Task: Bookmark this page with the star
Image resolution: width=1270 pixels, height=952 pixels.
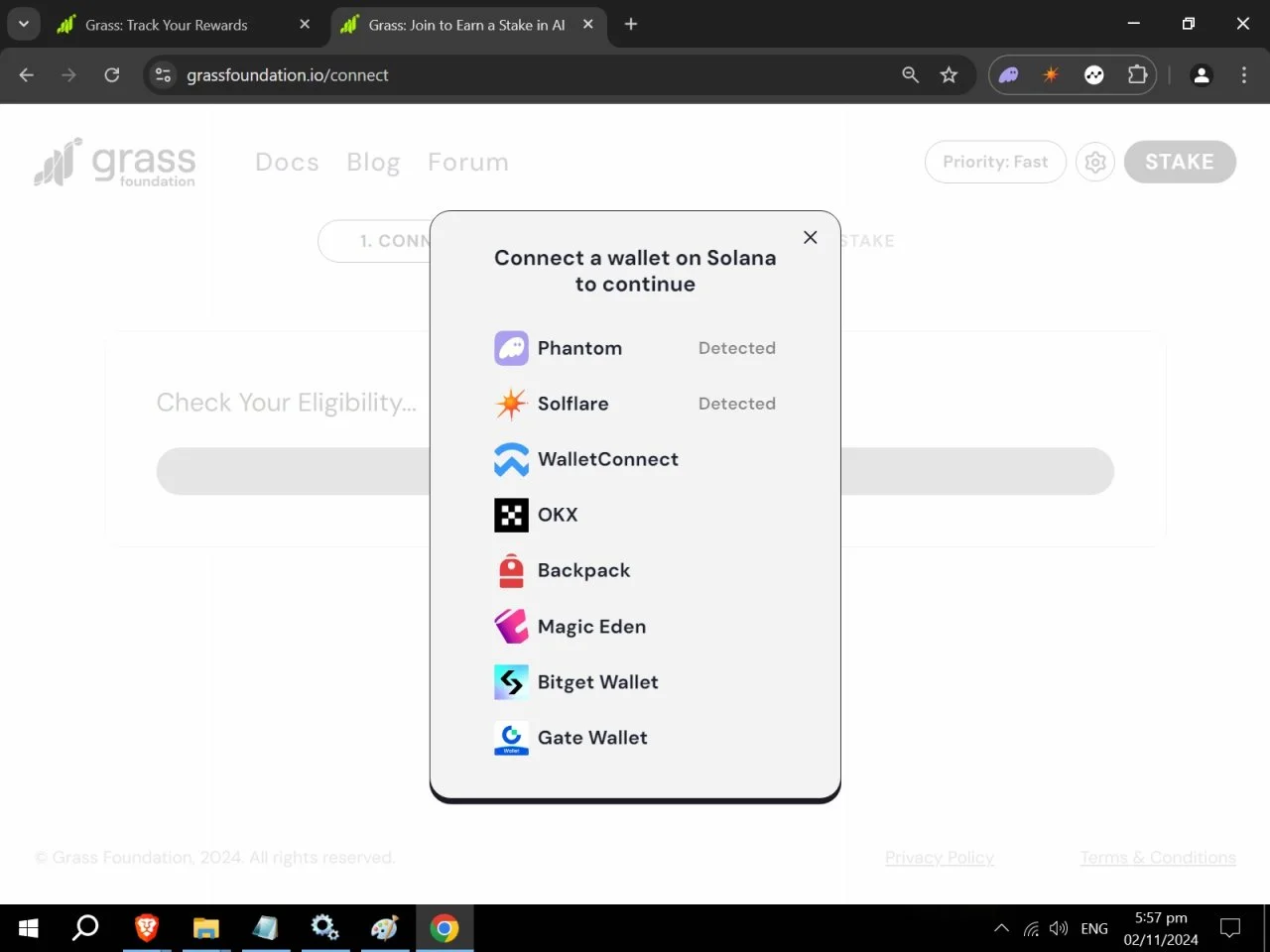Action: click(950, 75)
